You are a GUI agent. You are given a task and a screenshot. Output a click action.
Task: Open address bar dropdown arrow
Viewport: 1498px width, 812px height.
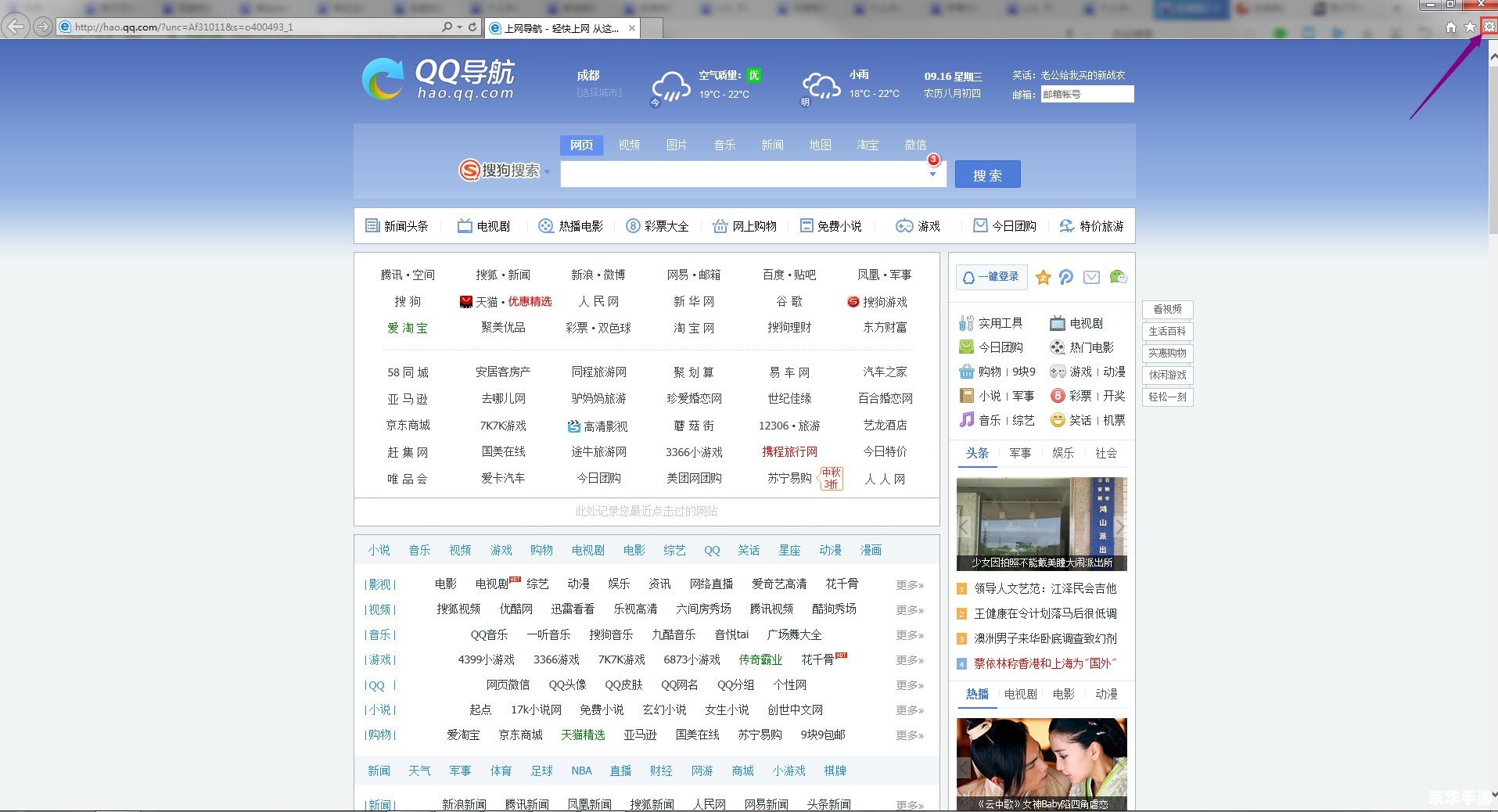click(459, 27)
